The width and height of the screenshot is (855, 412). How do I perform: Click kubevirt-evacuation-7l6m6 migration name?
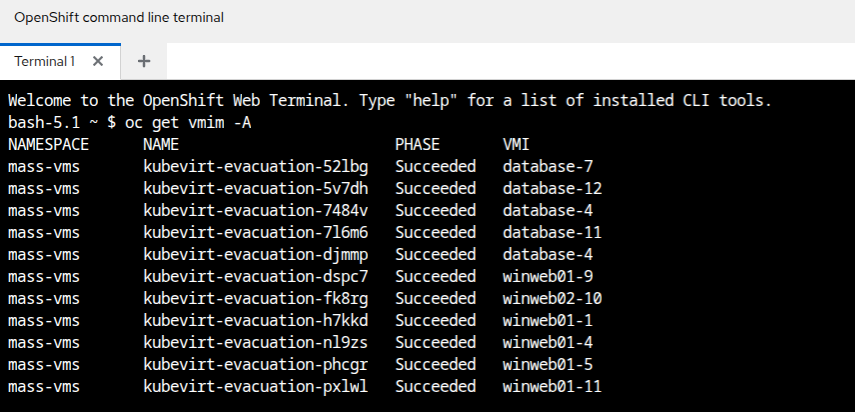256,232
